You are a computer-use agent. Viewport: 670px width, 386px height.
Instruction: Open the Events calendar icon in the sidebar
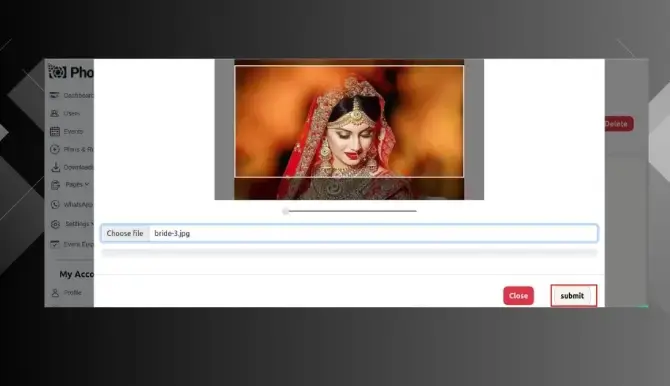point(55,131)
